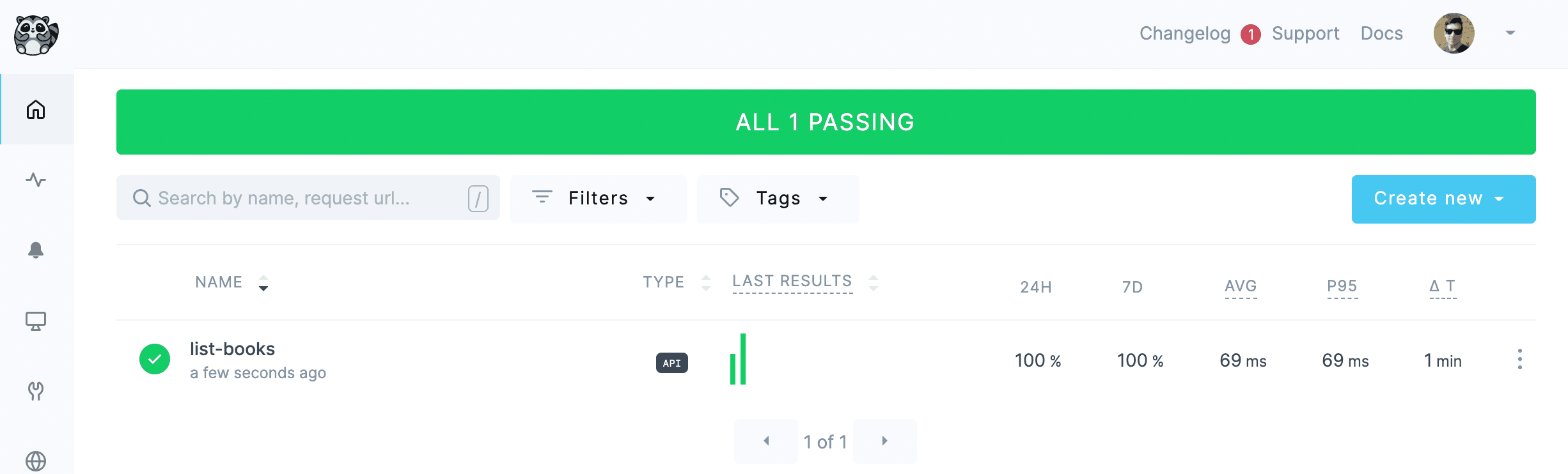Expand the Tags dropdown
The image size is (1568, 474).
(778, 199)
